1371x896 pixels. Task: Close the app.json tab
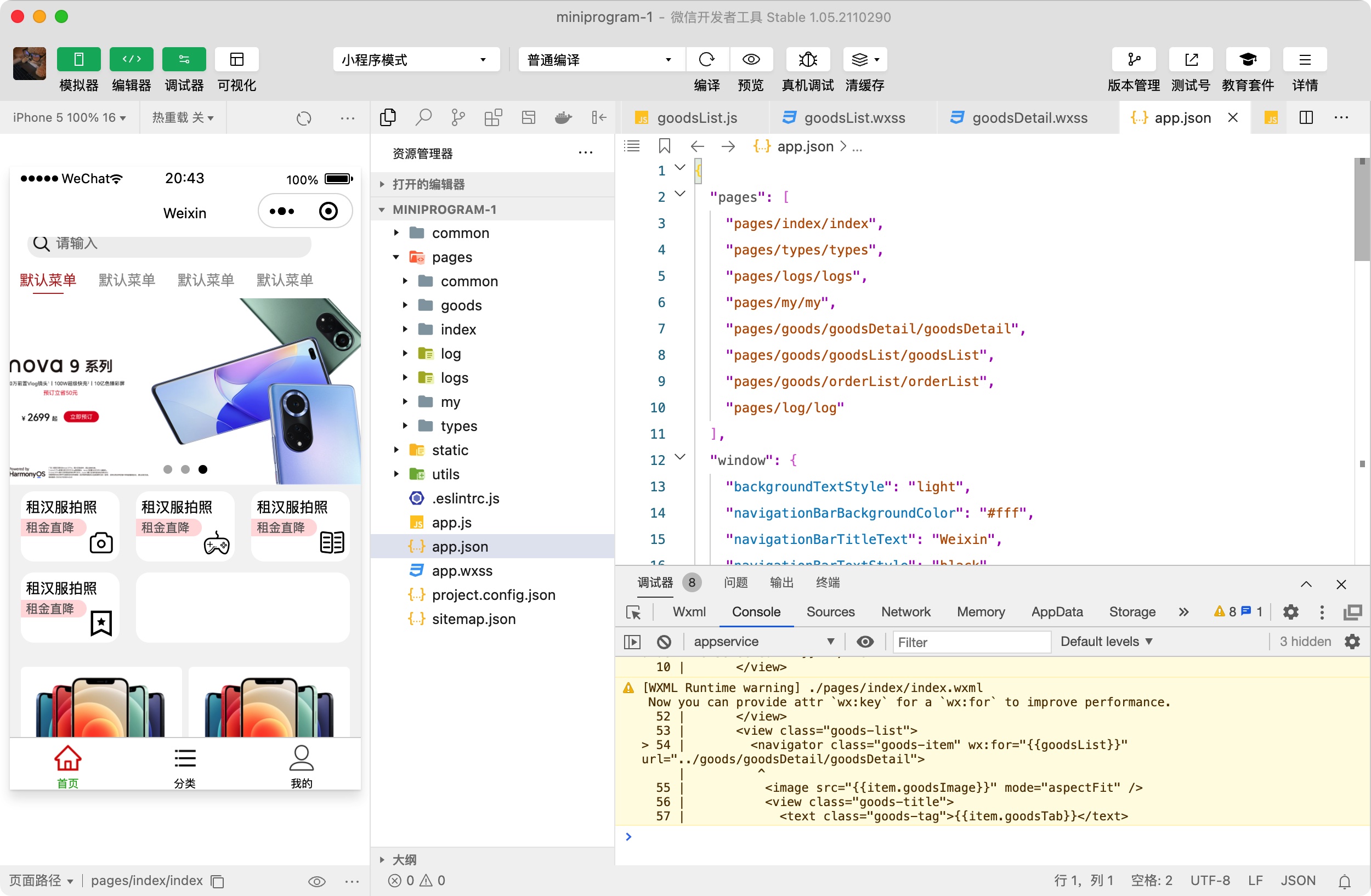pyautogui.click(x=1233, y=117)
